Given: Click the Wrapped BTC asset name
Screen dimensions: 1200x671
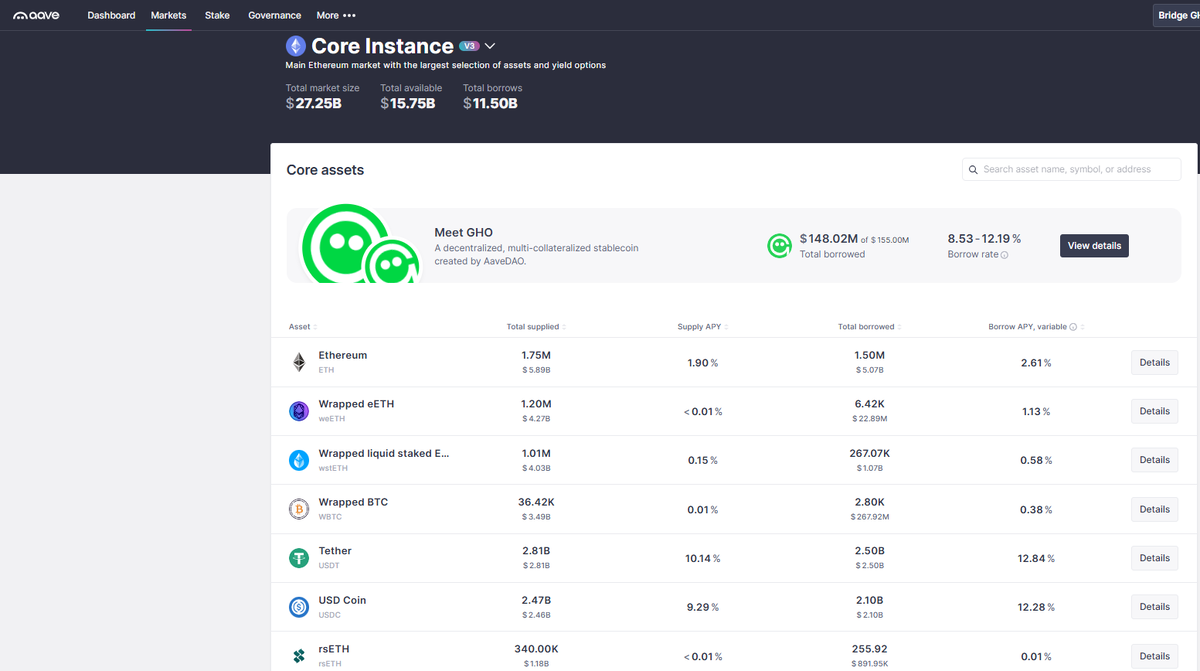Looking at the screenshot, I should [x=353, y=502].
